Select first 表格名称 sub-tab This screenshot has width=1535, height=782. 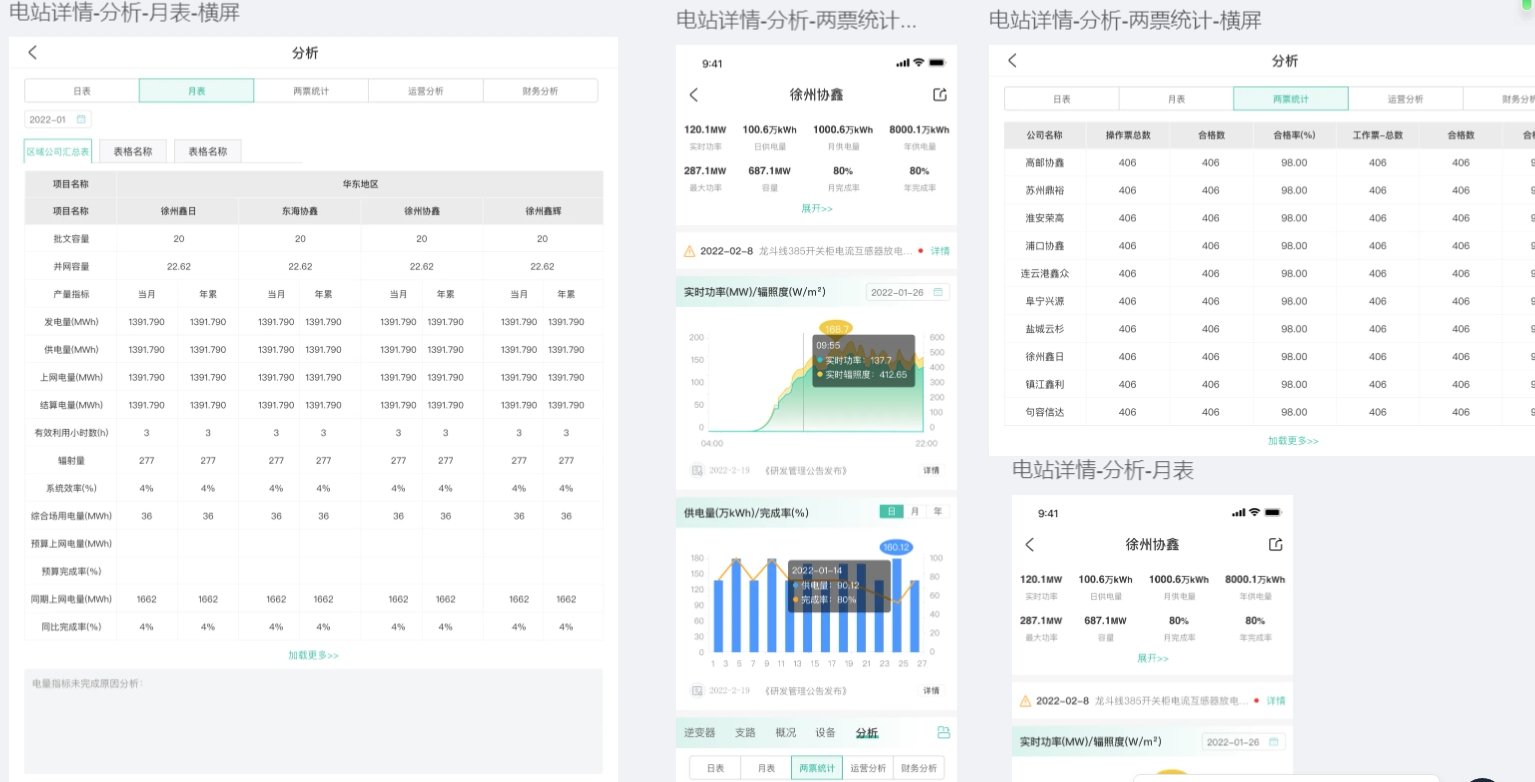coord(133,152)
